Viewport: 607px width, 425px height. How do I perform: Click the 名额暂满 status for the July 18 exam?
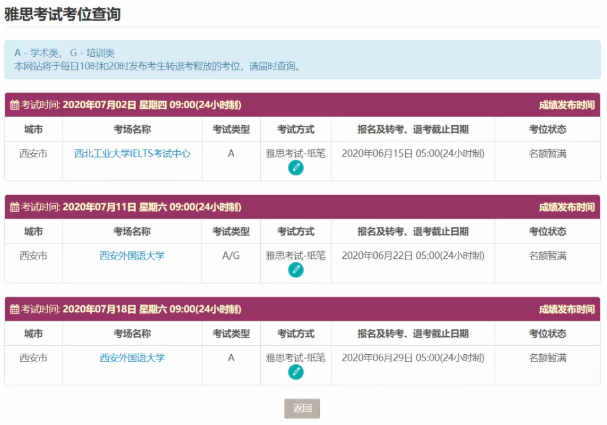coord(547,358)
